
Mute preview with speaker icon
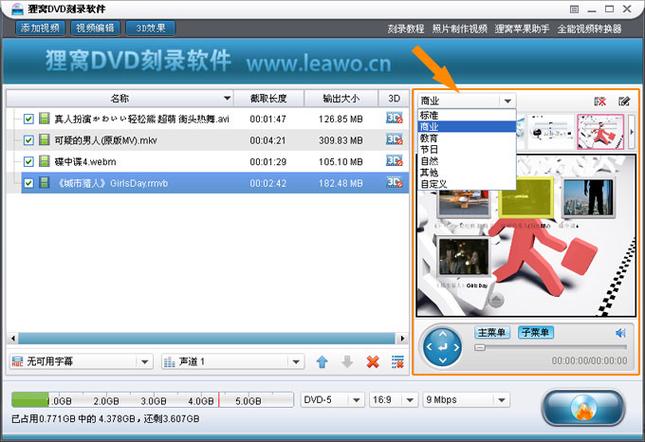pos(621,333)
